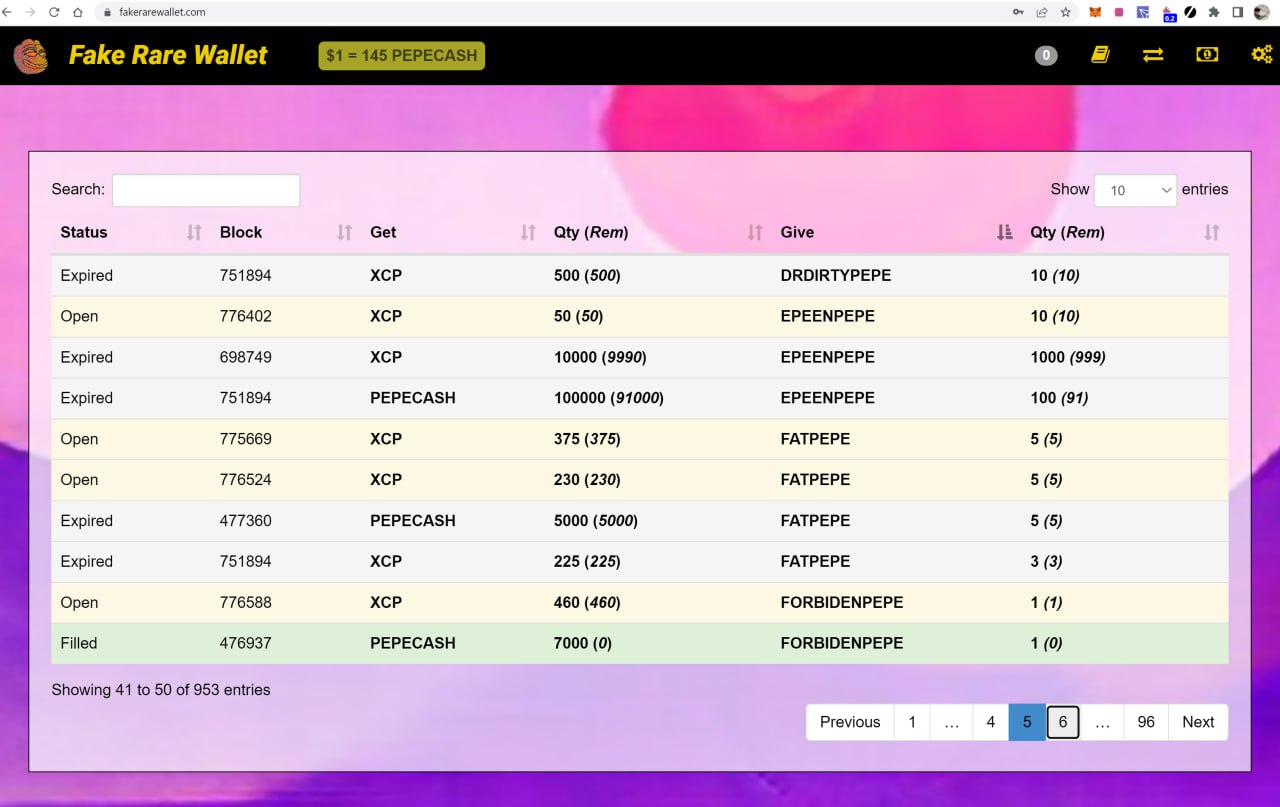The width and height of the screenshot is (1280, 807).
Task: Click FORBIDENPEPE in the block 776588 row
Action: pyautogui.click(x=842, y=603)
